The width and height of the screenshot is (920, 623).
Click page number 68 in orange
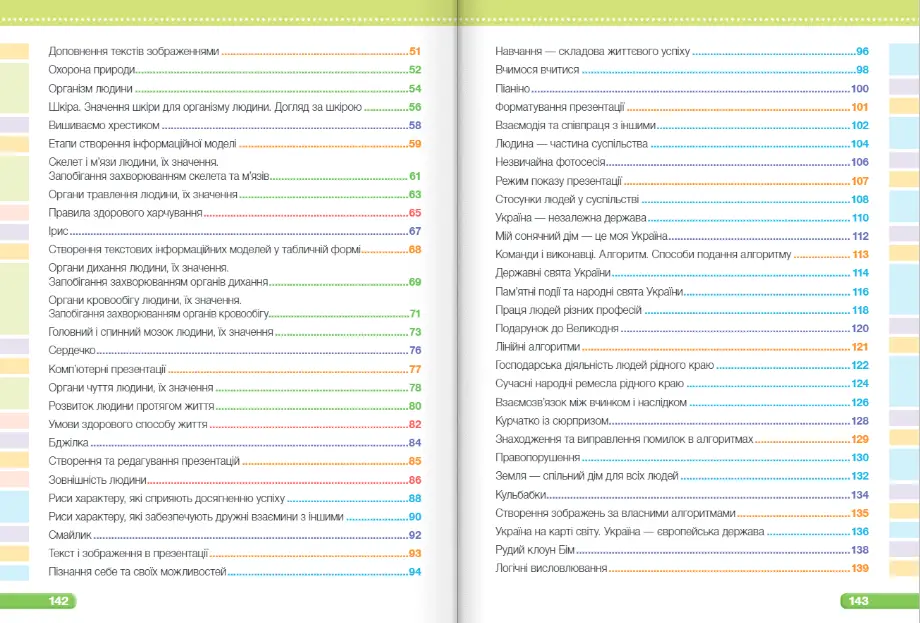(x=415, y=249)
